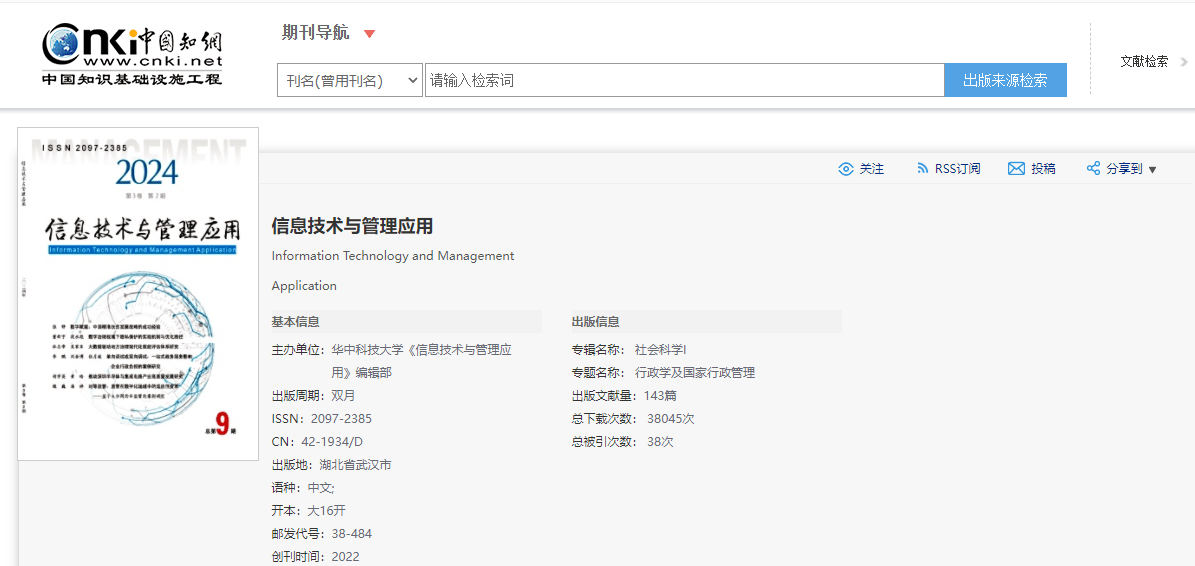Screen dimensions: 1195x566
Task: Select 出版文献量 value 143篇
Action: [x=660, y=396]
